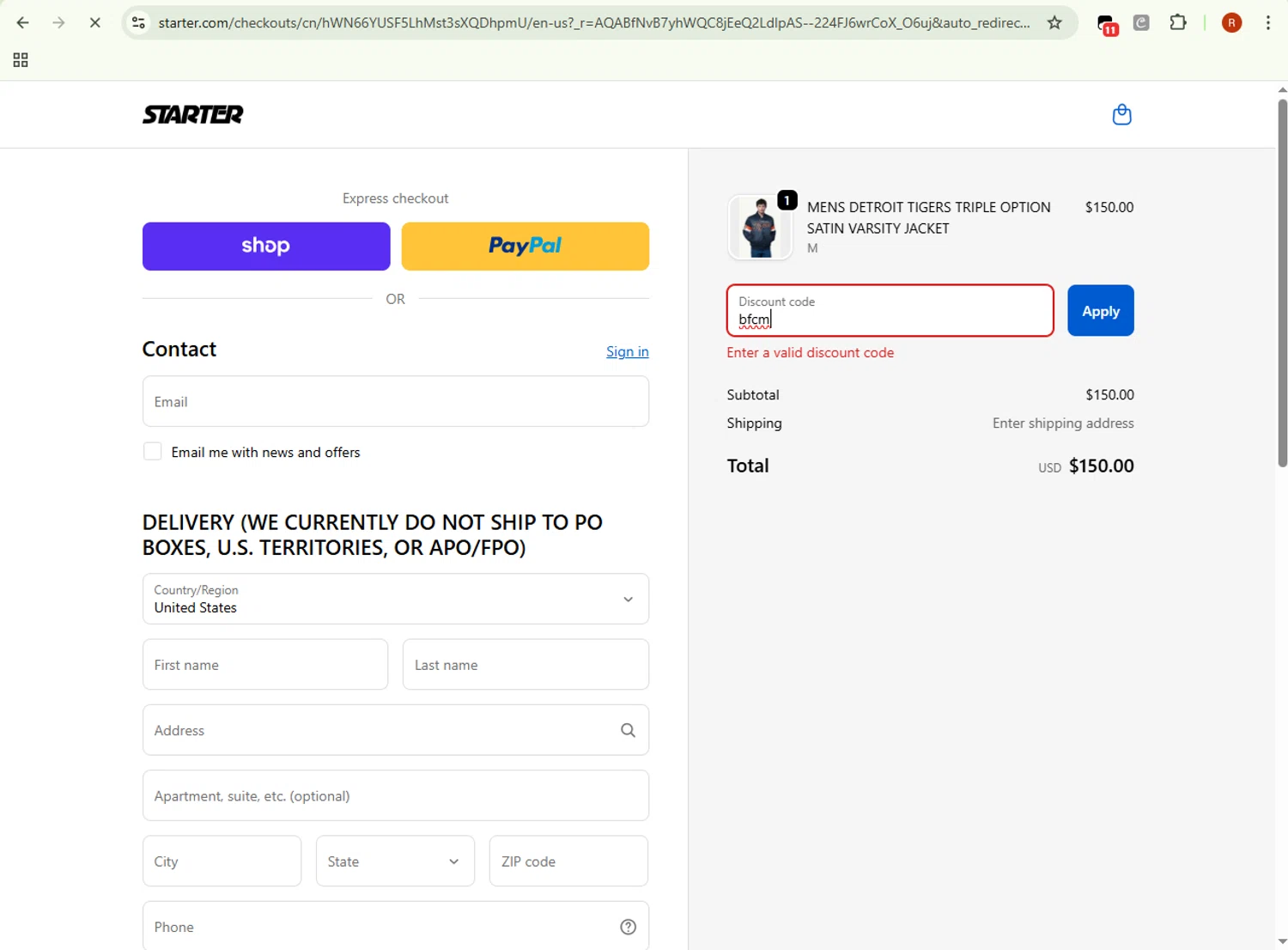
Task: Focus the Email field
Action: point(396,401)
